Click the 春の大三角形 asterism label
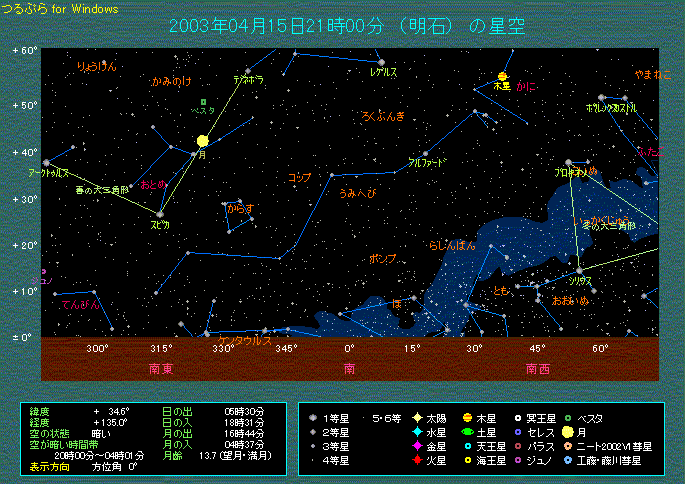Image resolution: width=685 pixels, height=484 pixels. (102, 190)
